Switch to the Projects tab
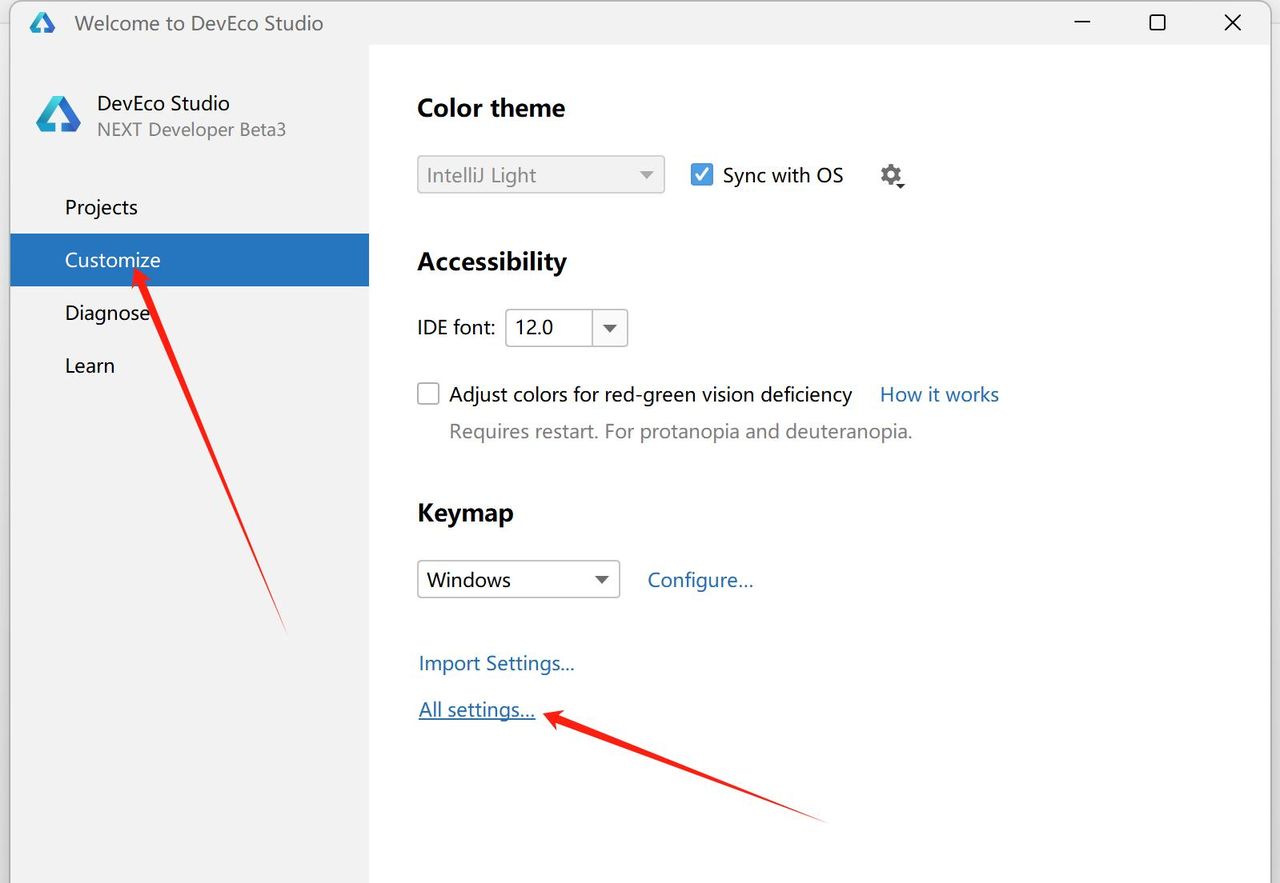 pyautogui.click(x=101, y=207)
